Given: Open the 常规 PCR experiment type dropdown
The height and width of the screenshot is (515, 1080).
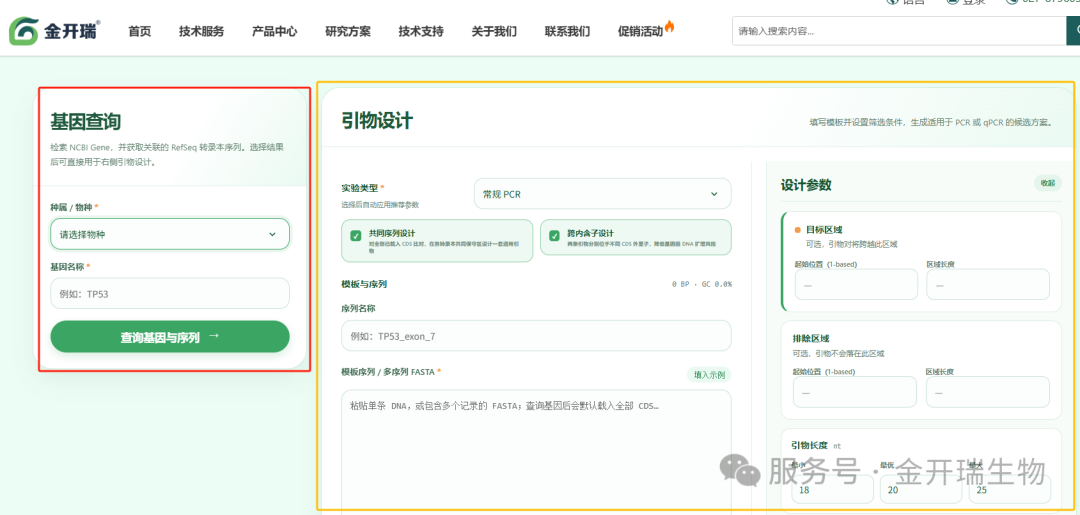Looking at the screenshot, I should [603, 194].
